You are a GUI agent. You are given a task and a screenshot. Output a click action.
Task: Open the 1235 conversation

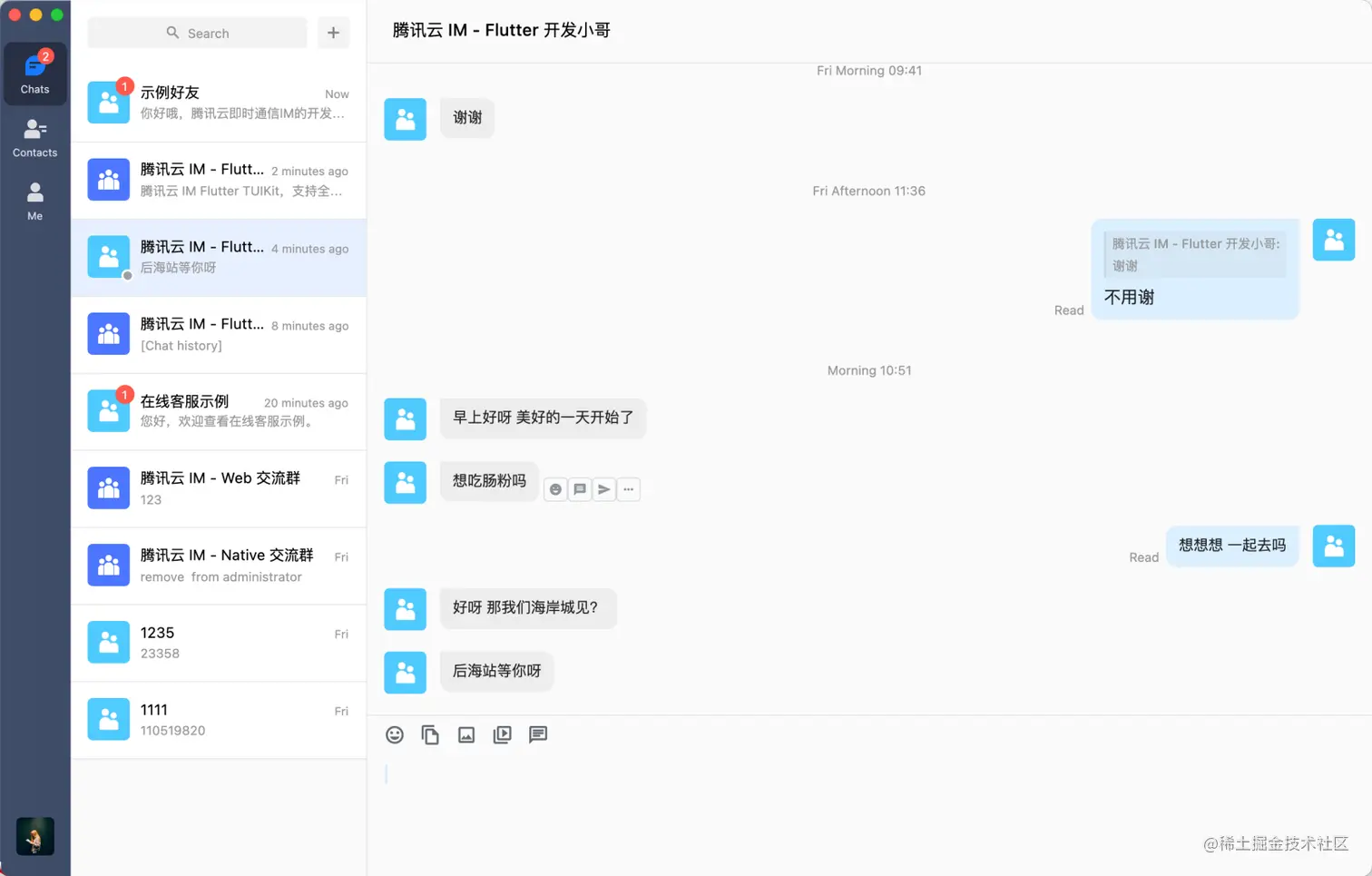219,643
